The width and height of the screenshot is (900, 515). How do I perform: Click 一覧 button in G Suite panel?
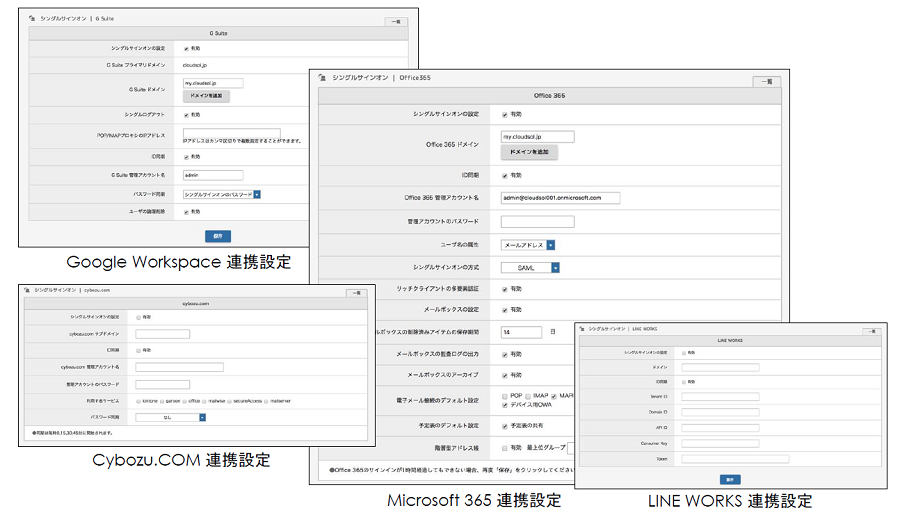click(x=396, y=22)
